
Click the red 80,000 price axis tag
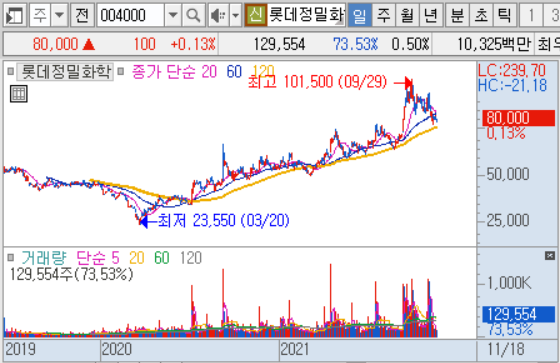tap(518, 118)
